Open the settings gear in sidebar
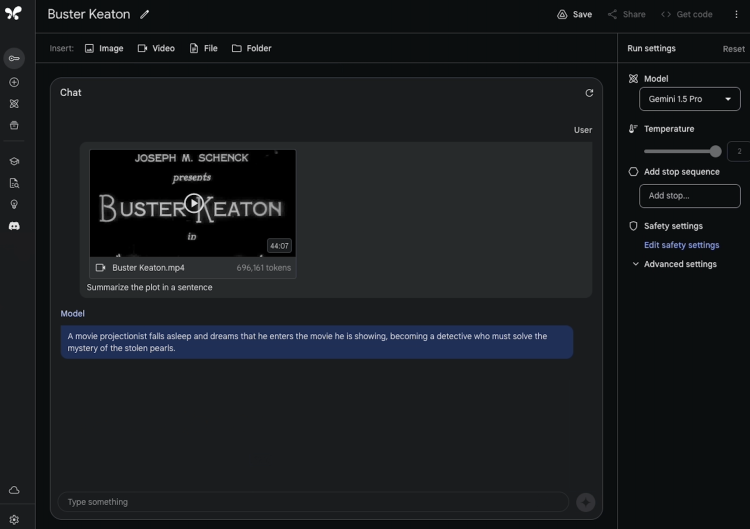 tap(14, 519)
